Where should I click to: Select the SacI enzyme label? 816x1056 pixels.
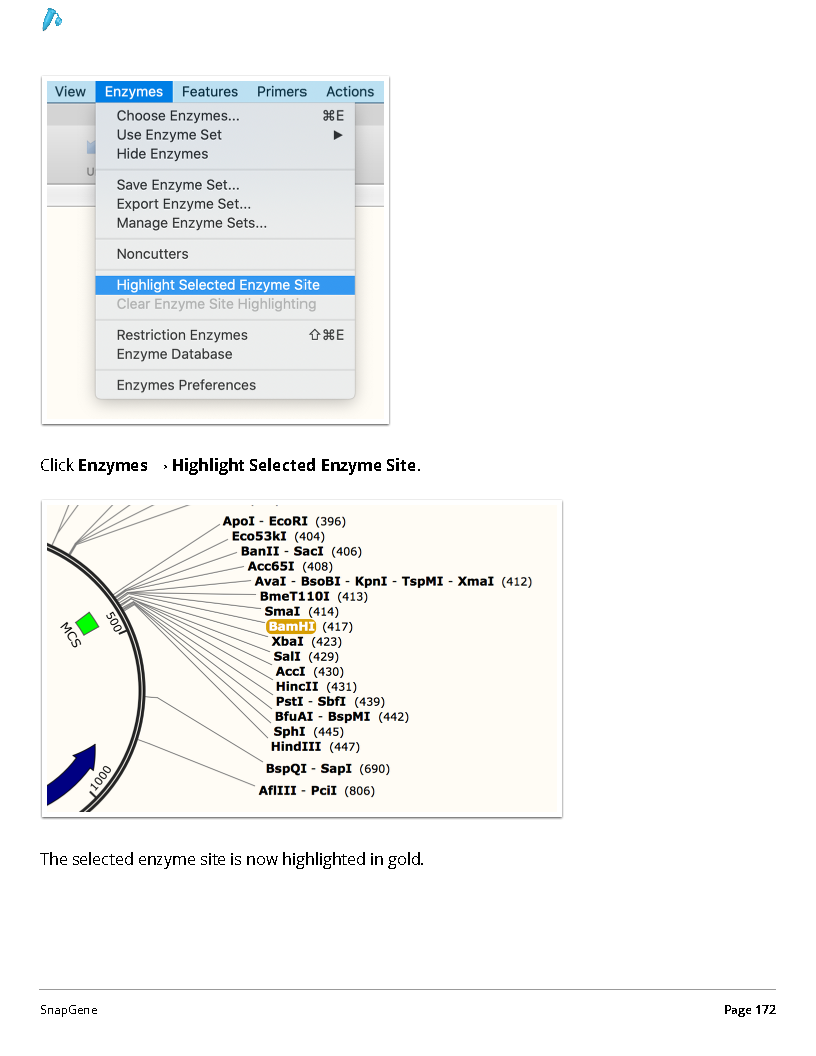coord(308,551)
